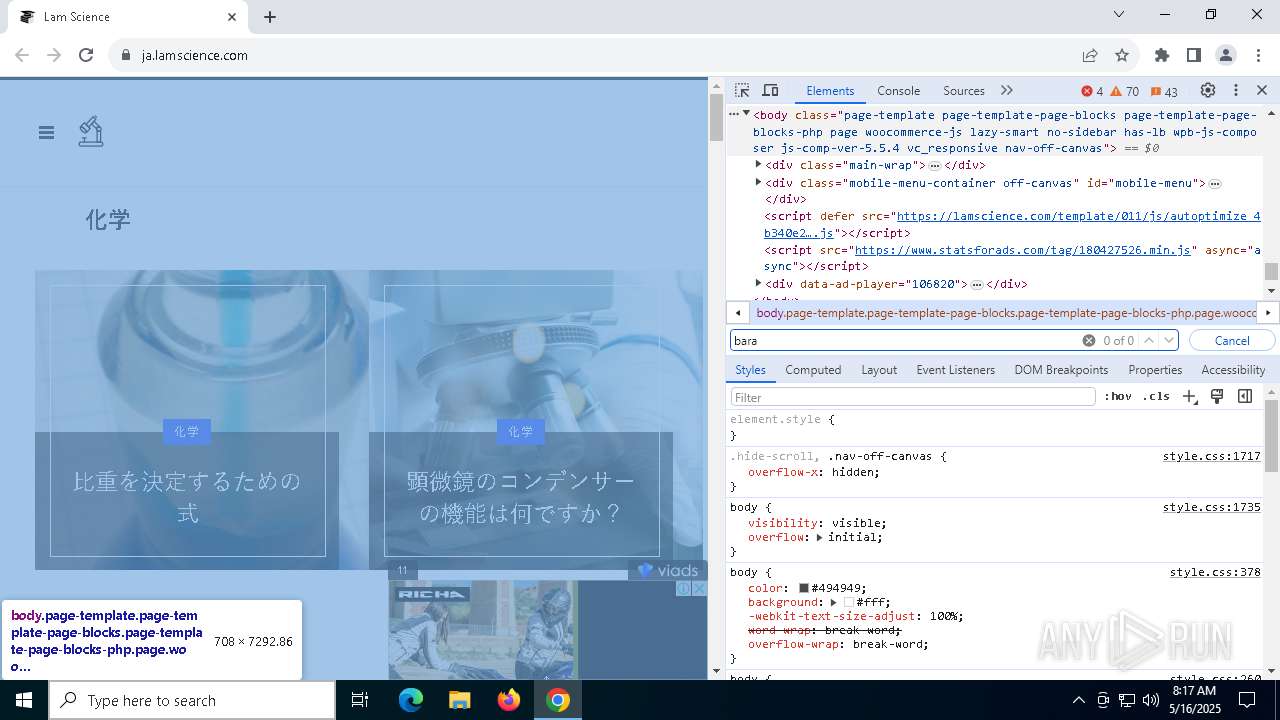Screen dimensions: 1280x720
Task: Switch to the Elements tab
Action: point(830,91)
